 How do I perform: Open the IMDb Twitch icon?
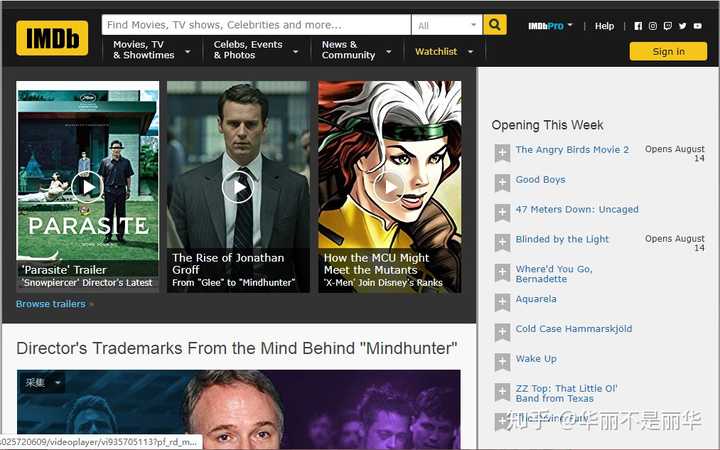pos(668,26)
